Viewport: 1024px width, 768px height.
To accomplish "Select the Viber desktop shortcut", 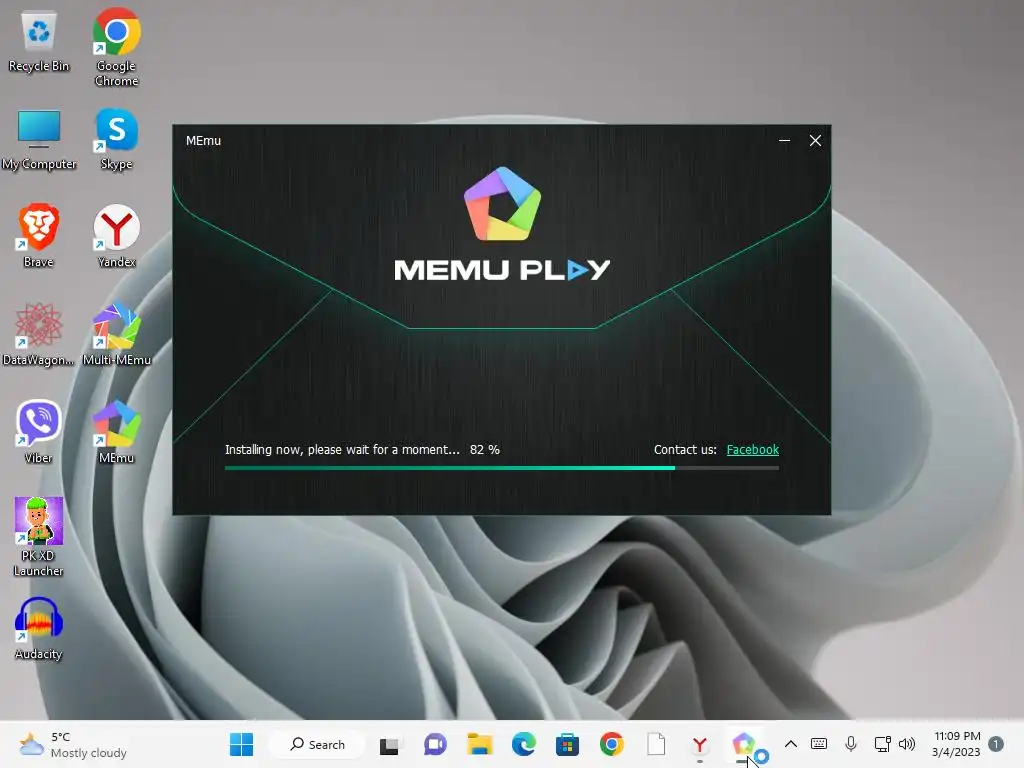I will click(x=39, y=432).
